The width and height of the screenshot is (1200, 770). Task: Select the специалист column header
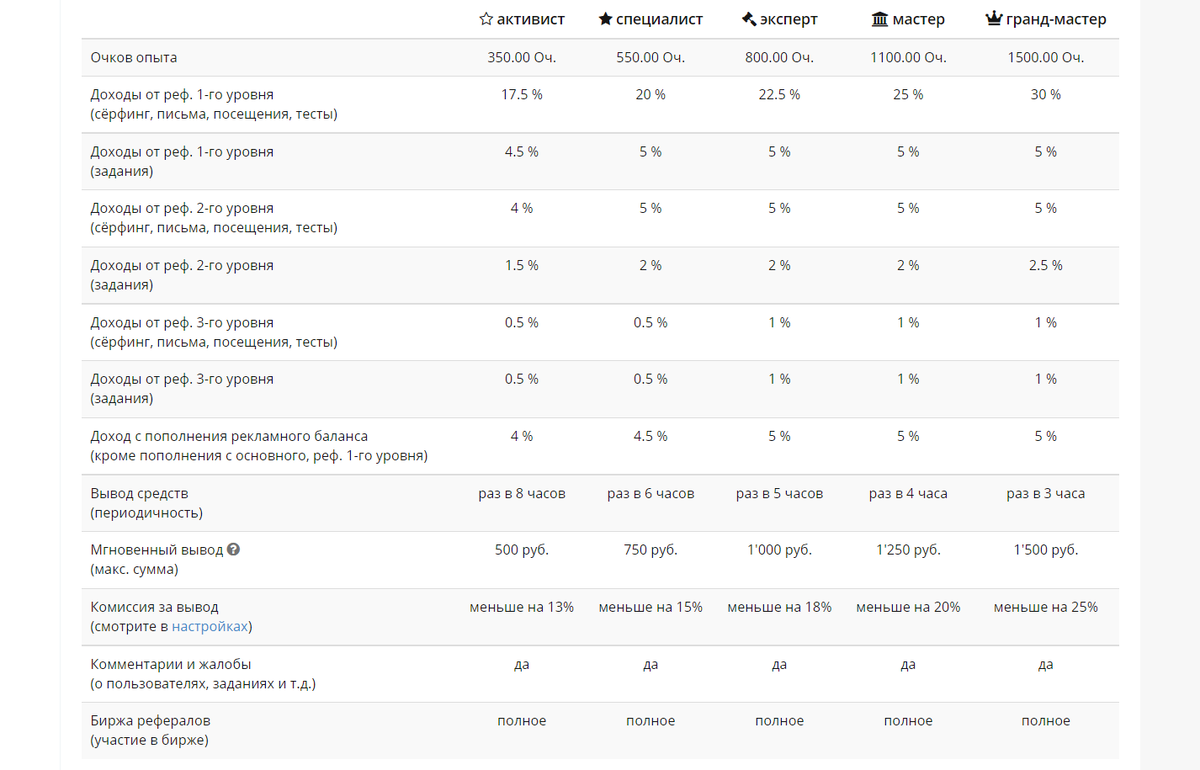[x=651, y=19]
